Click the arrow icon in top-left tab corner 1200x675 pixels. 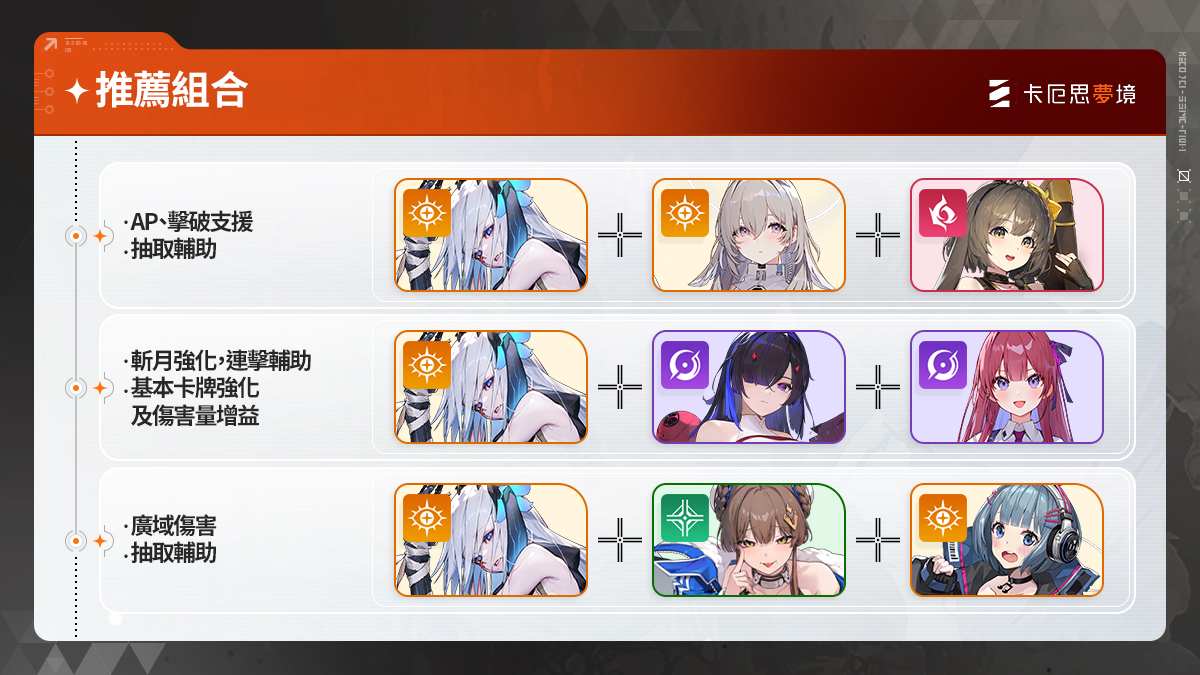coord(49,44)
